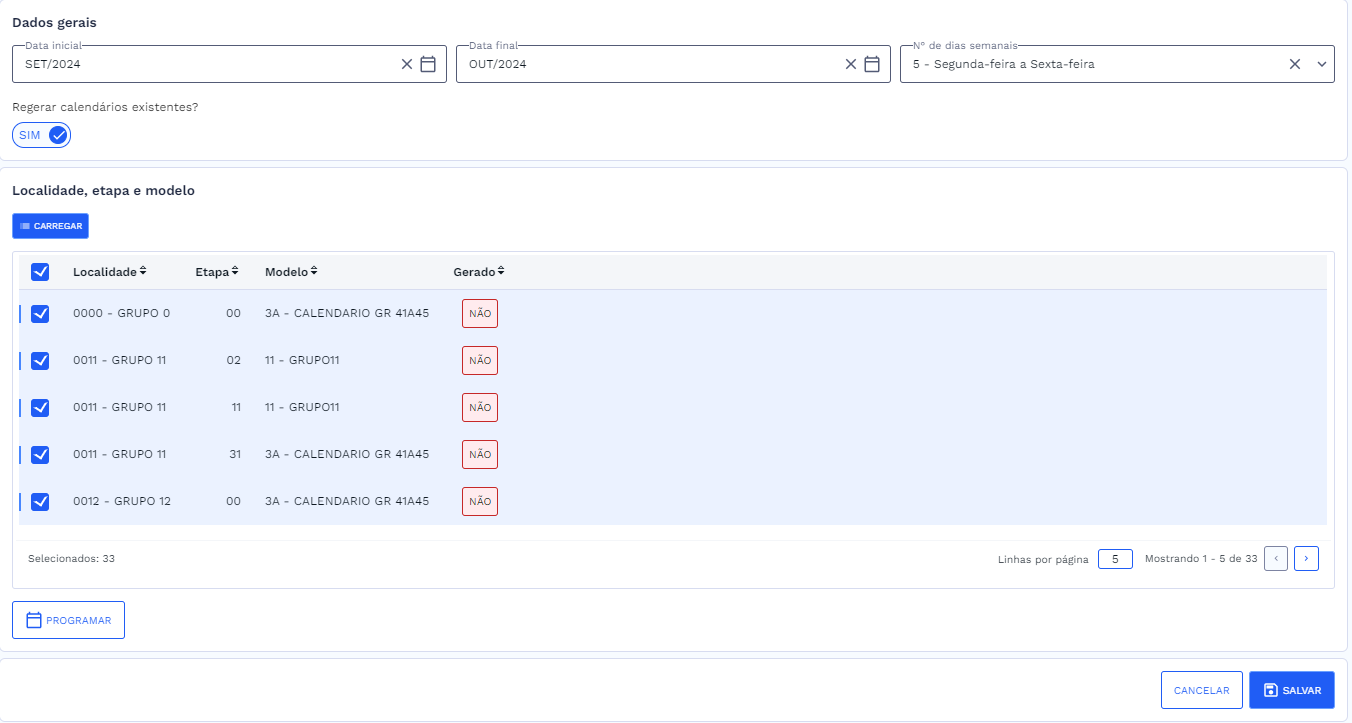Clear the Nº de dias semanais selection

coord(1295,64)
